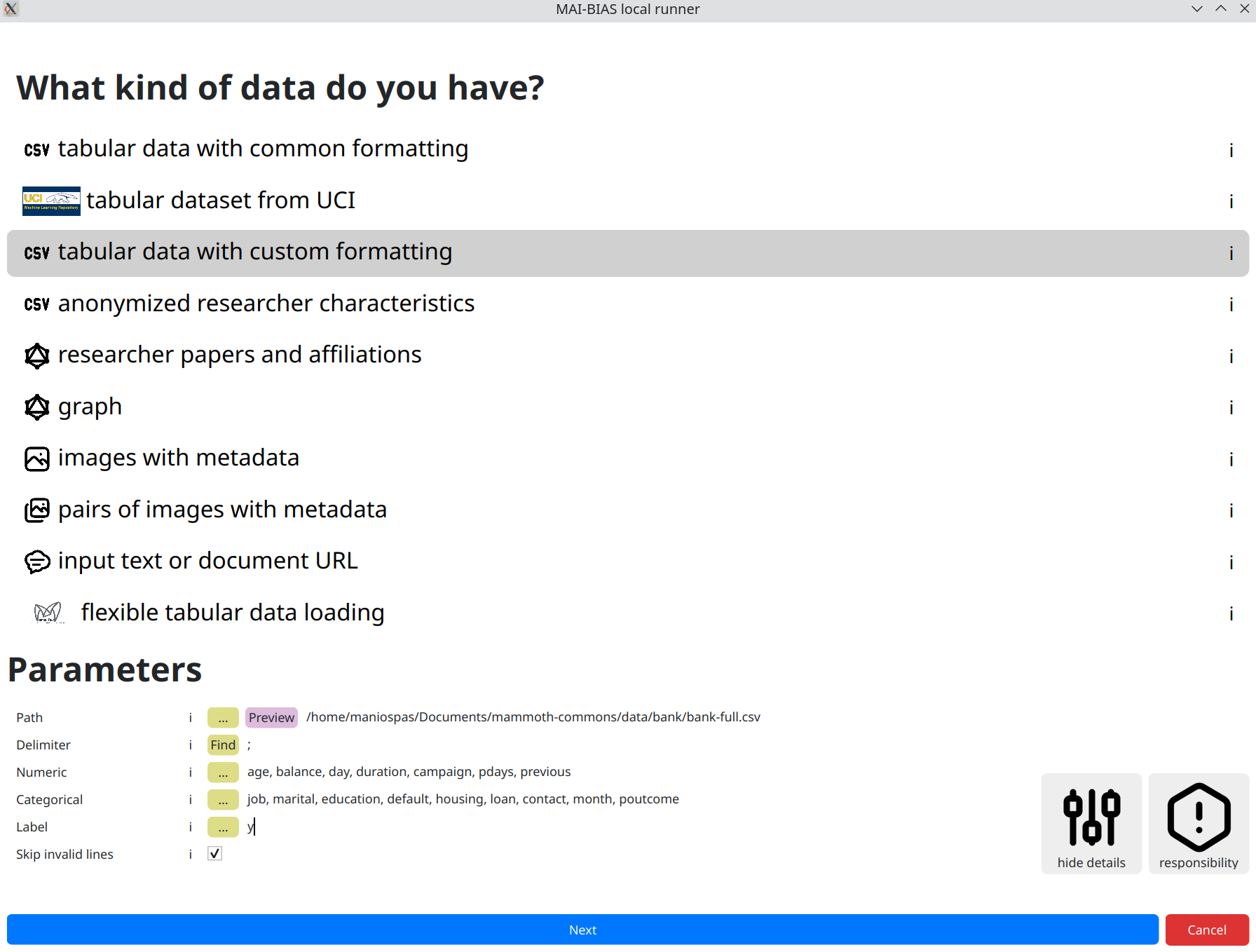The width and height of the screenshot is (1256, 952).
Task: Click the Preview button for the path
Action: (x=271, y=718)
